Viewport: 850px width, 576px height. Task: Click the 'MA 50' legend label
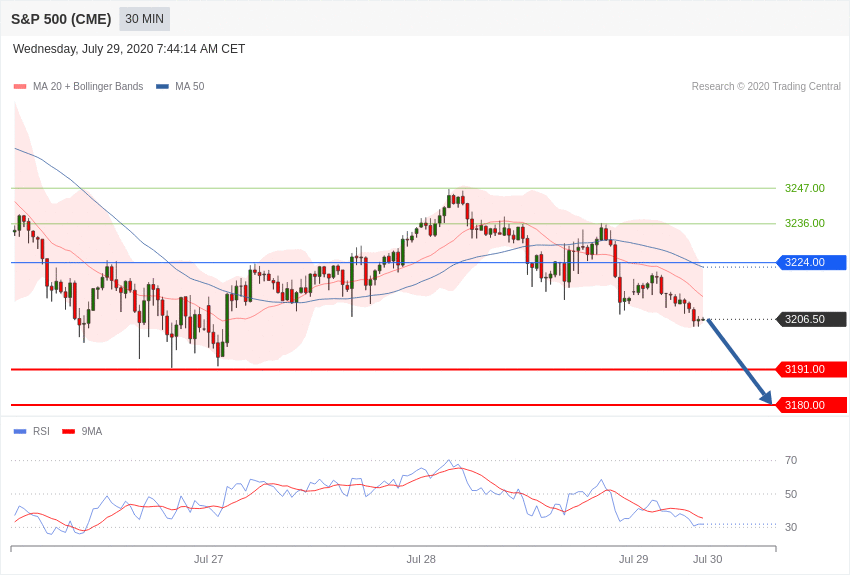(190, 86)
